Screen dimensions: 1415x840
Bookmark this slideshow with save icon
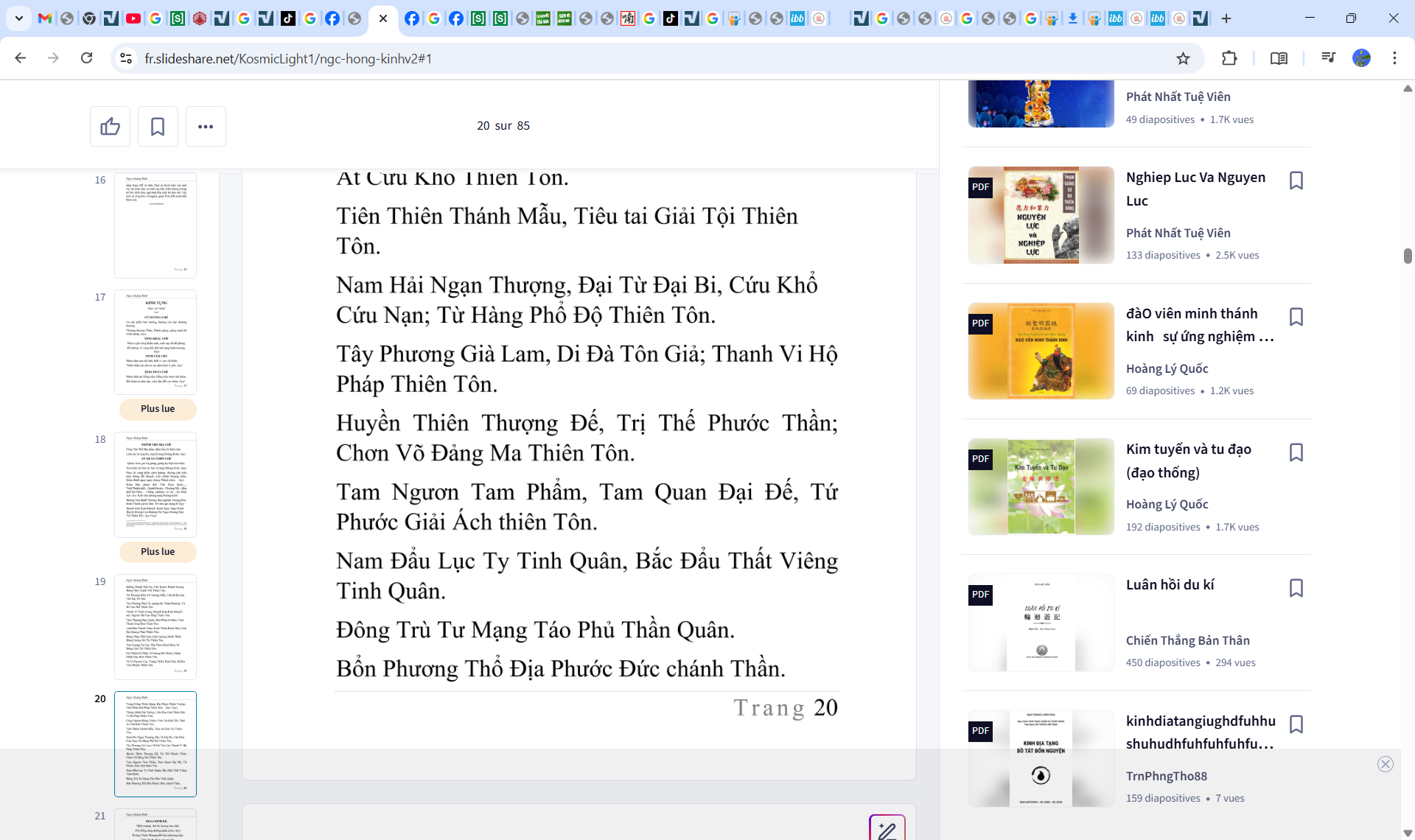point(158,127)
